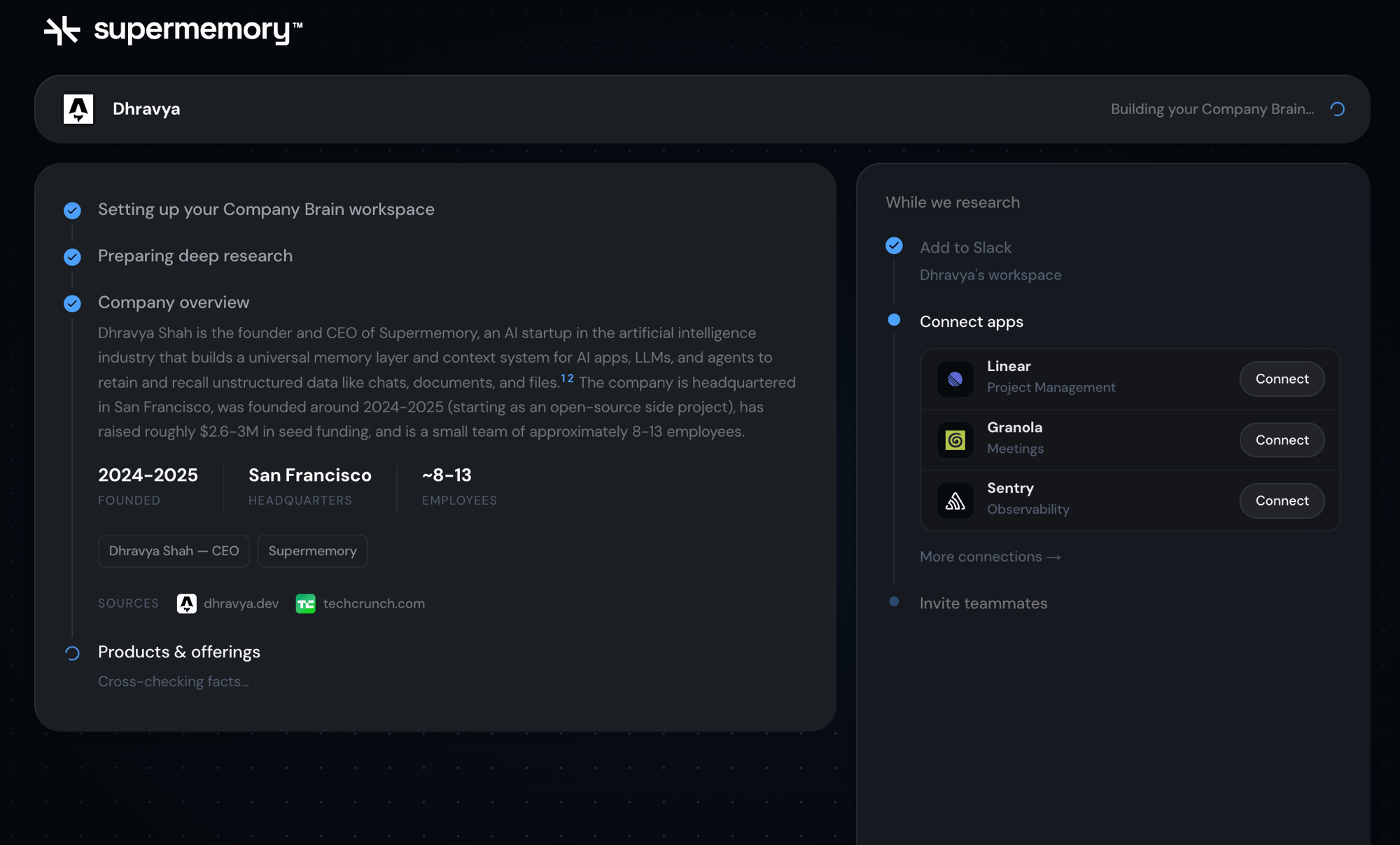Screen dimensions: 1400x845
Task: Click the dot beside Invite teammates
Action: [x=894, y=601]
